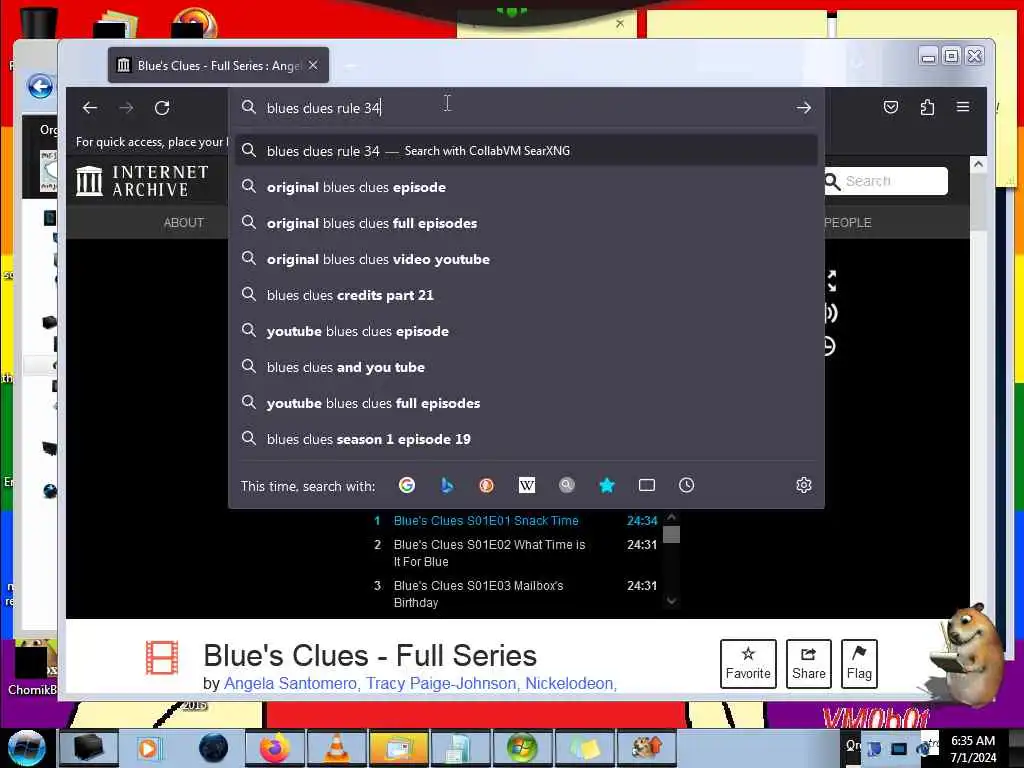Share the Blue's Clues item
Screen dimensions: 1024x768
click(x=808, y=664)
